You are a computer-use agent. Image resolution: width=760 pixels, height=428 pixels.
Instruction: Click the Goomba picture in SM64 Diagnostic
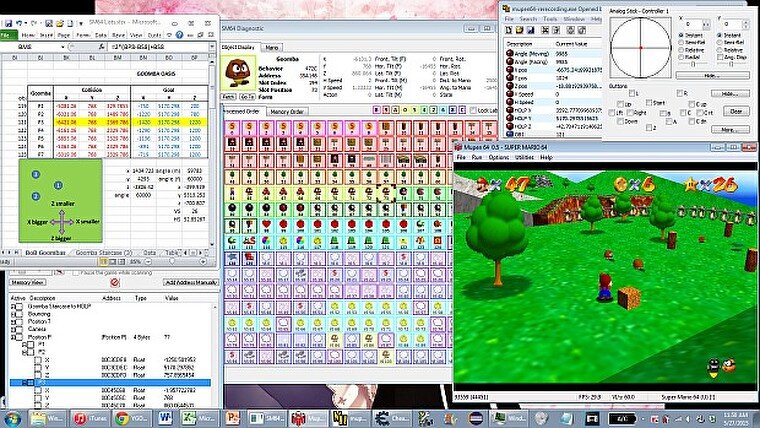coord(238,73)
